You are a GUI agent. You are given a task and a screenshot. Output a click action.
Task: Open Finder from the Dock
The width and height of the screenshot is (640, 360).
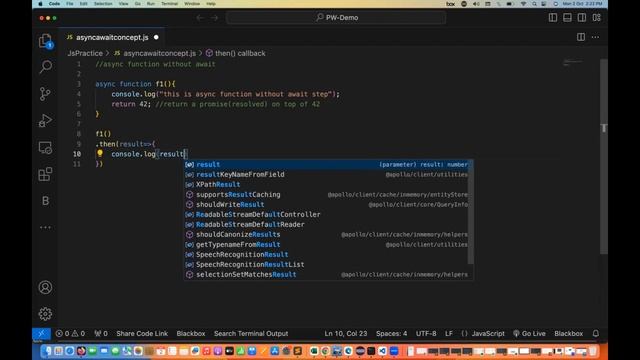point(48,351)
